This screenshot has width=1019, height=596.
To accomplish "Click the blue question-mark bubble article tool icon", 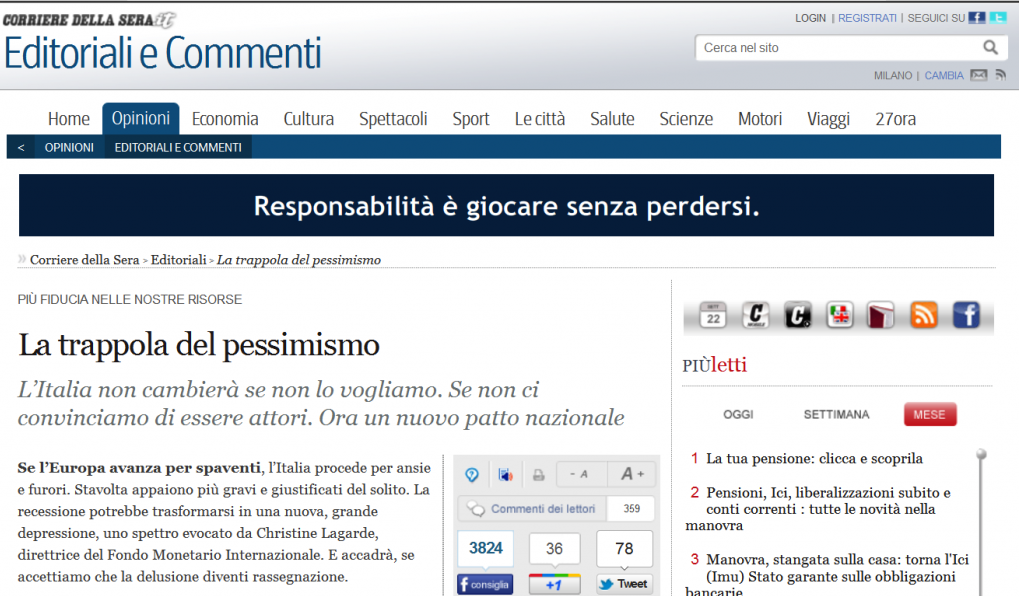I will click(472, 474).
